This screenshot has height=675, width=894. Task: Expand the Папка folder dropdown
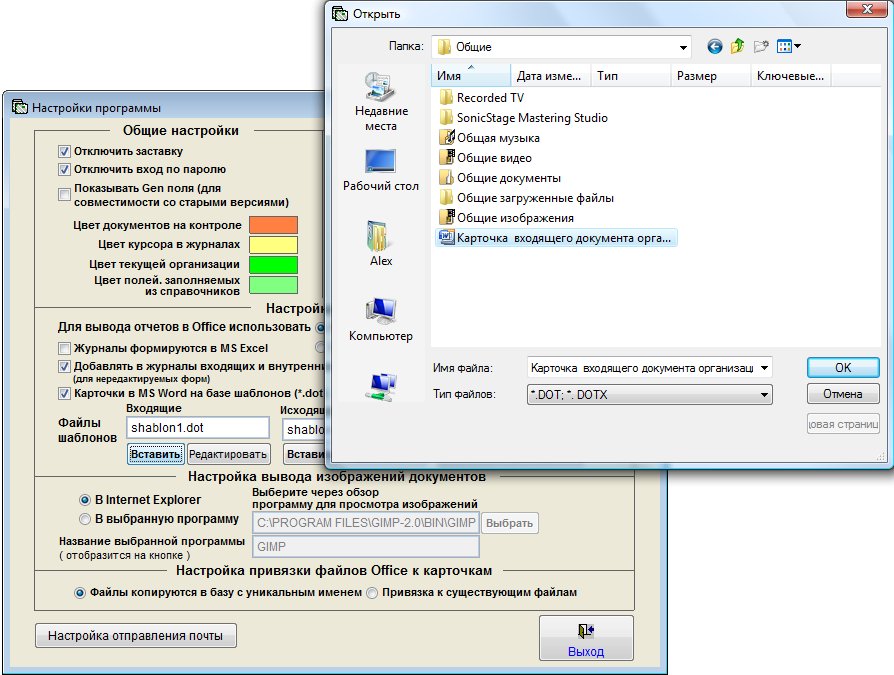click(683, 47)
